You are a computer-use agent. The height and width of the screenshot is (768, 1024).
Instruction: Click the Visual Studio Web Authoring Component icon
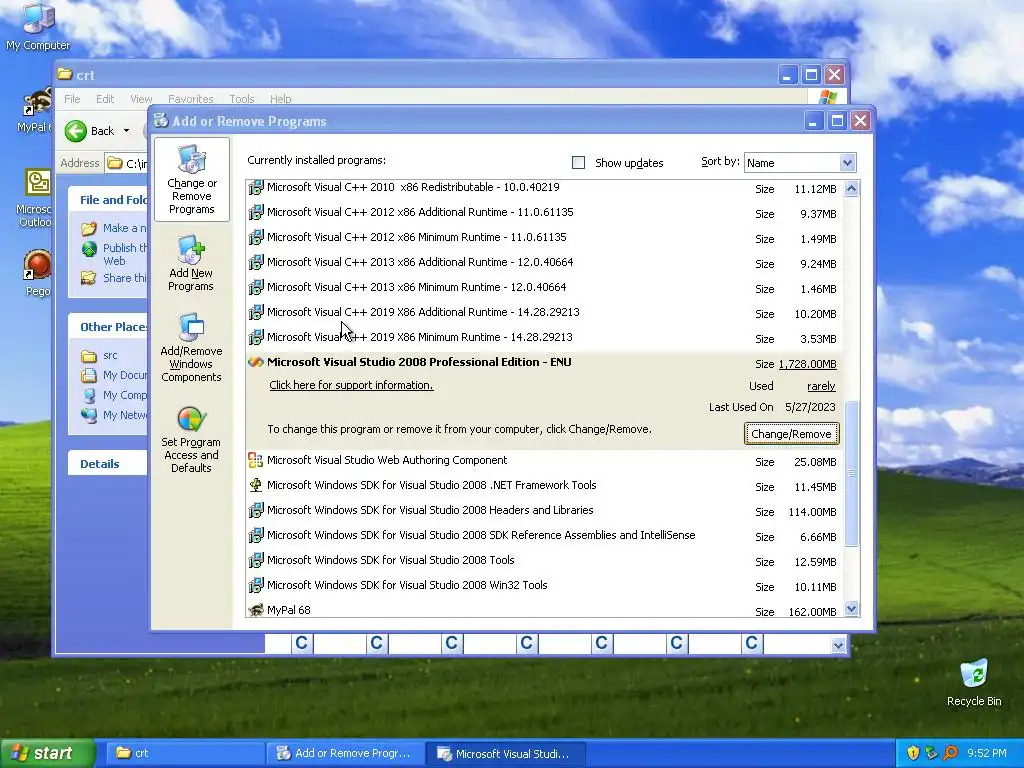pos(256,460)
